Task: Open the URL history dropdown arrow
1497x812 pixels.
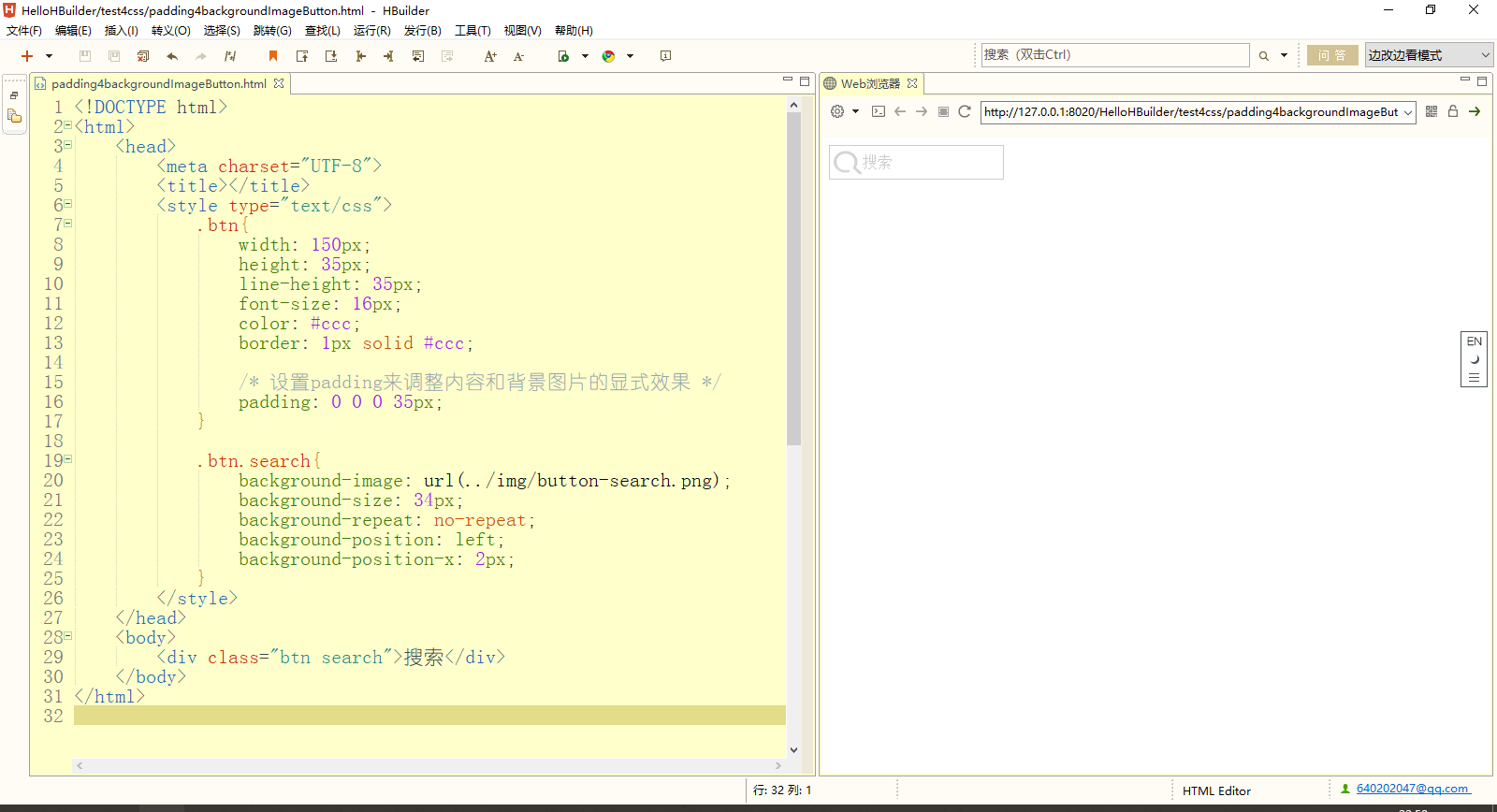Action: click(x=1408, y=112)
